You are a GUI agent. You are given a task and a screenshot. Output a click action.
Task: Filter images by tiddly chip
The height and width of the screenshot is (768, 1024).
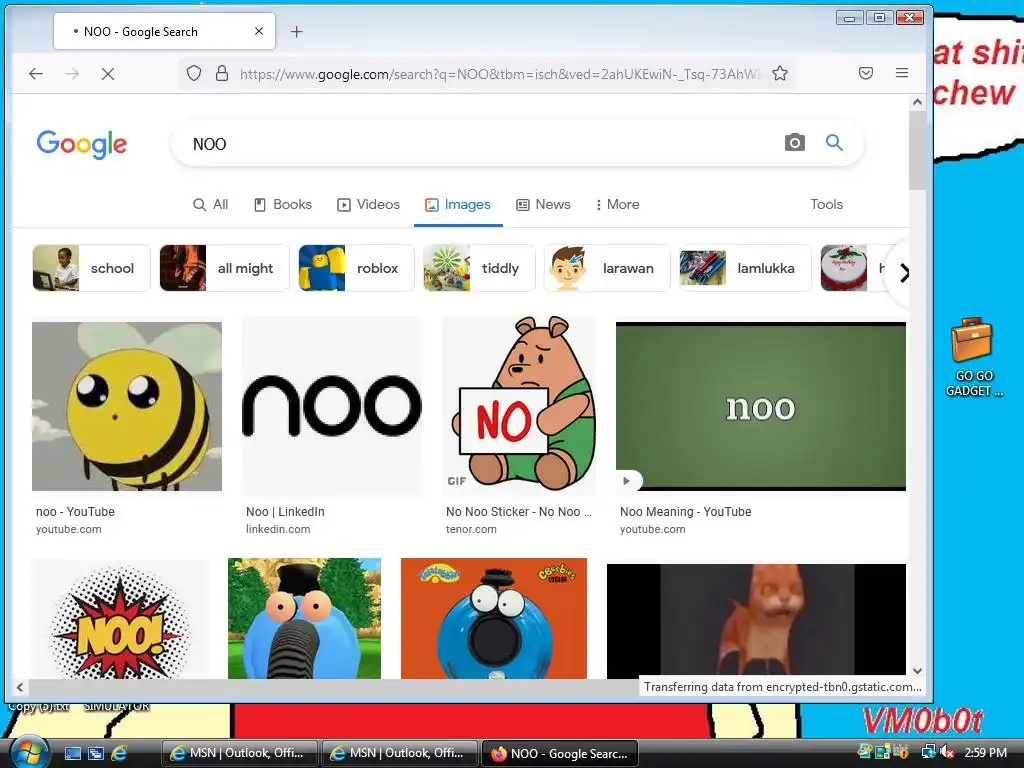click(x=479, y=268)
